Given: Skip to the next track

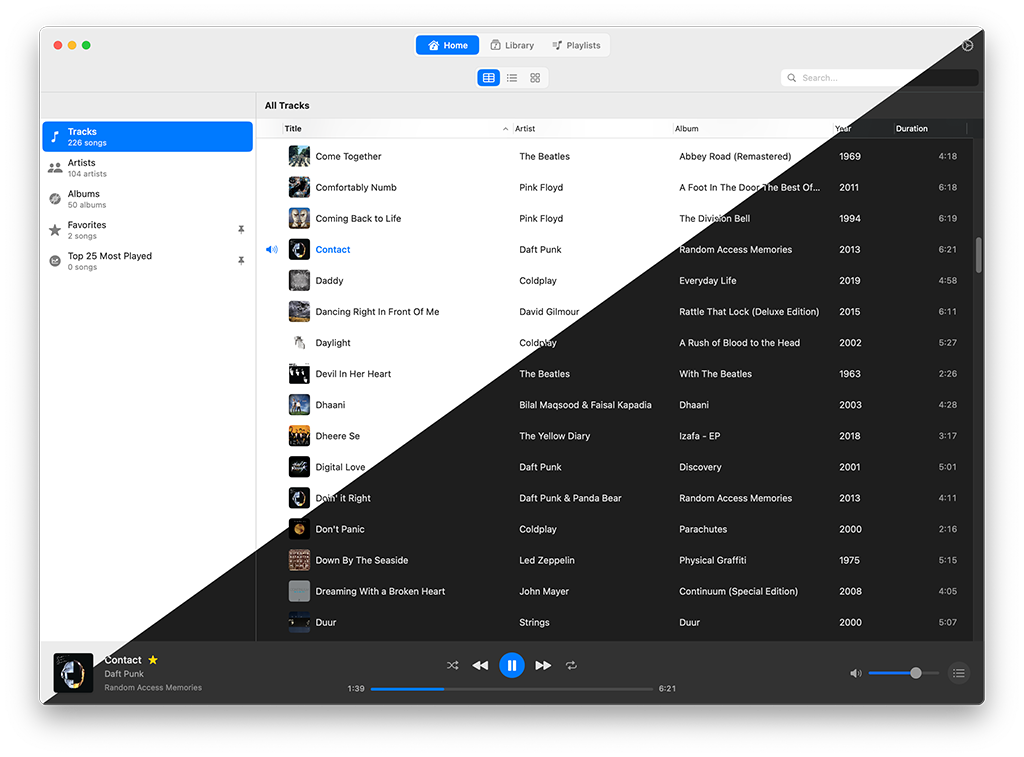Looking at the screenshot, I should (543, 665).
